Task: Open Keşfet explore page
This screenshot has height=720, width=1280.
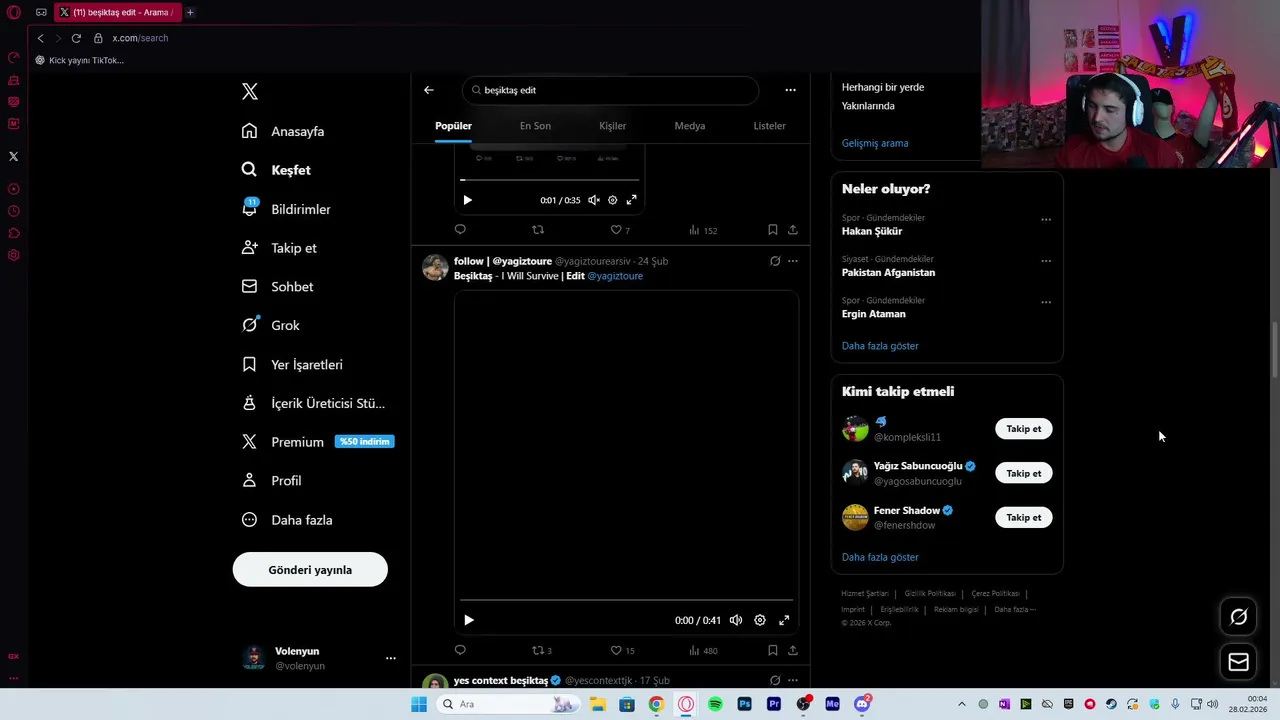Action: [276, 170]
